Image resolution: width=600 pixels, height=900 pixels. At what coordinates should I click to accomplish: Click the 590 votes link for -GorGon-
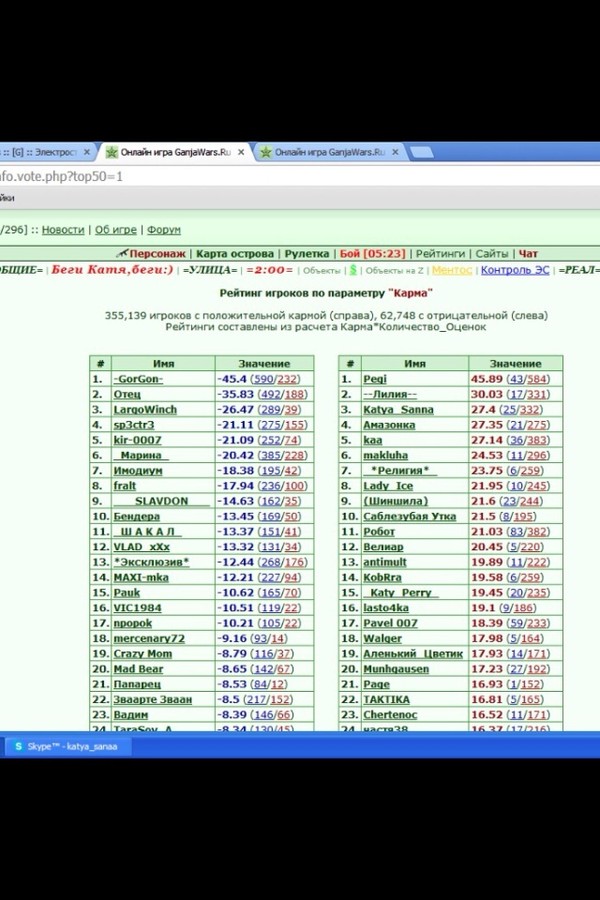(x=264, y=379)
